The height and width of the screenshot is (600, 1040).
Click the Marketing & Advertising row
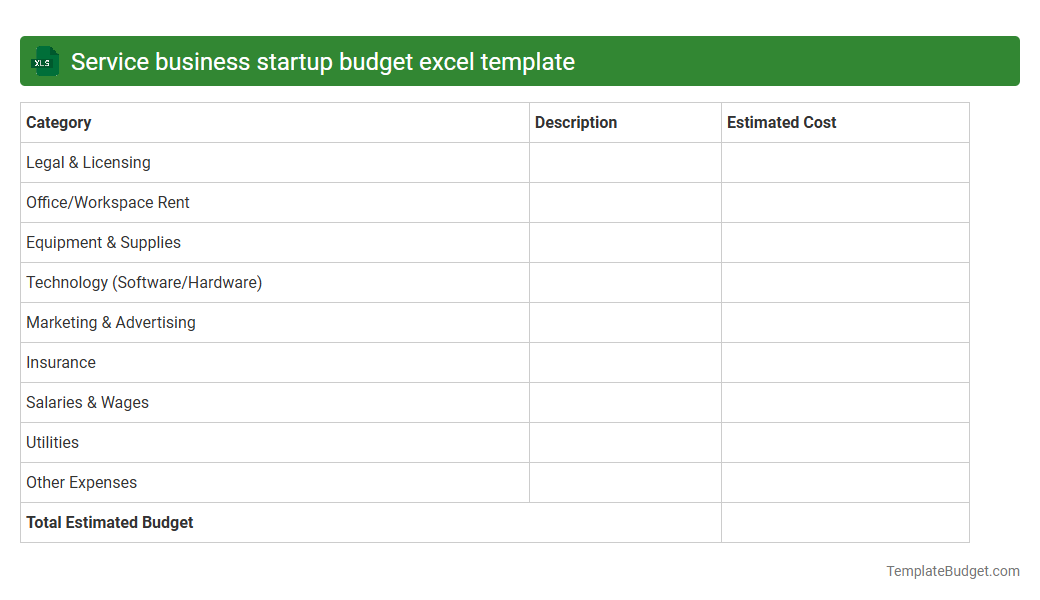click(110, 322)
